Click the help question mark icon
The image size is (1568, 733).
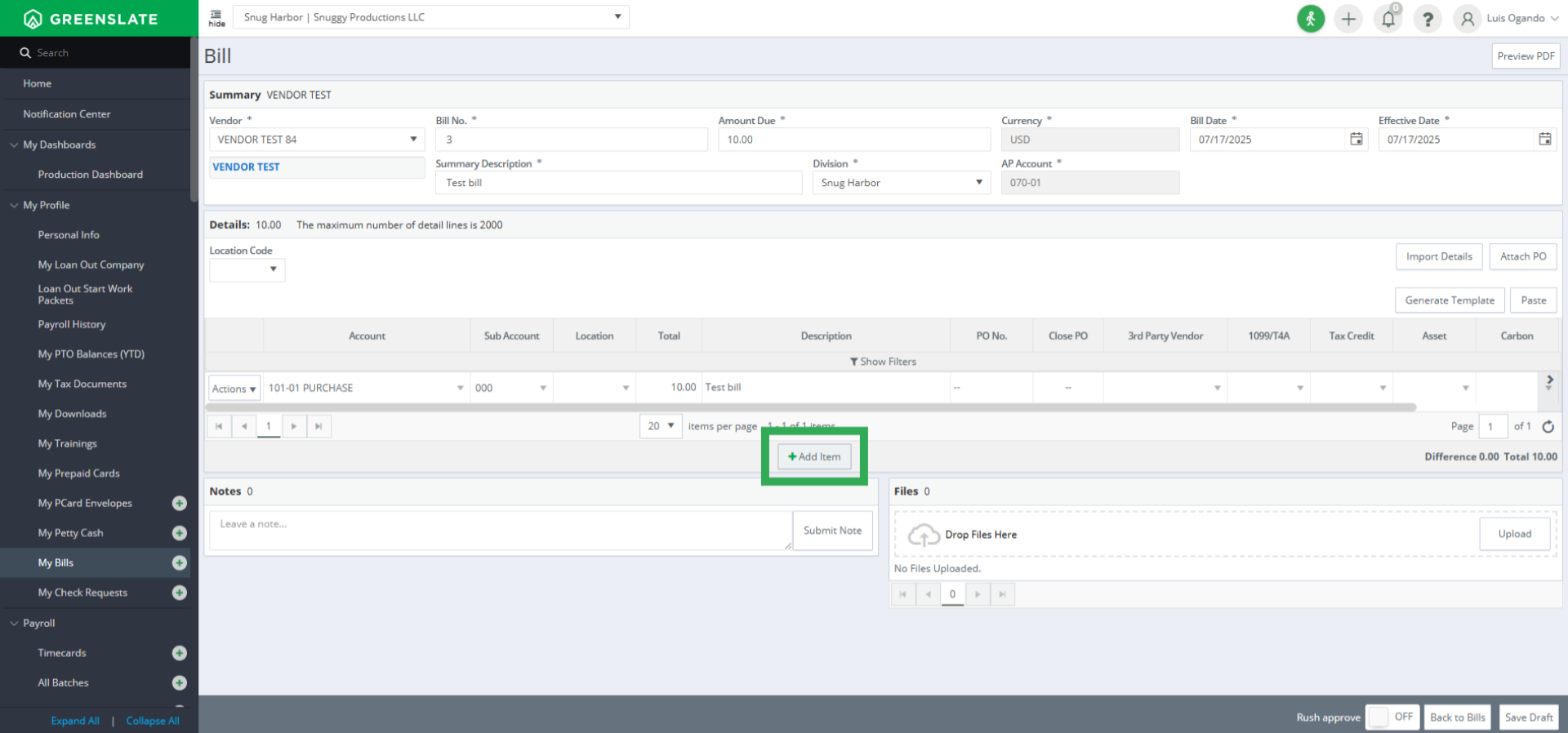[1427, 18]
